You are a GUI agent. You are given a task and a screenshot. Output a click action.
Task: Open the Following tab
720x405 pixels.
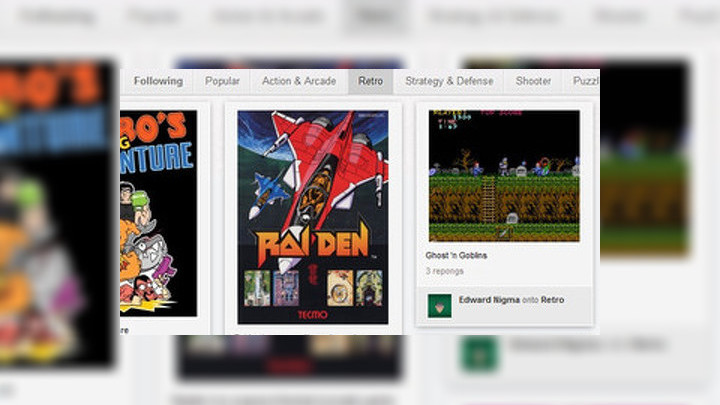point(158,81)
